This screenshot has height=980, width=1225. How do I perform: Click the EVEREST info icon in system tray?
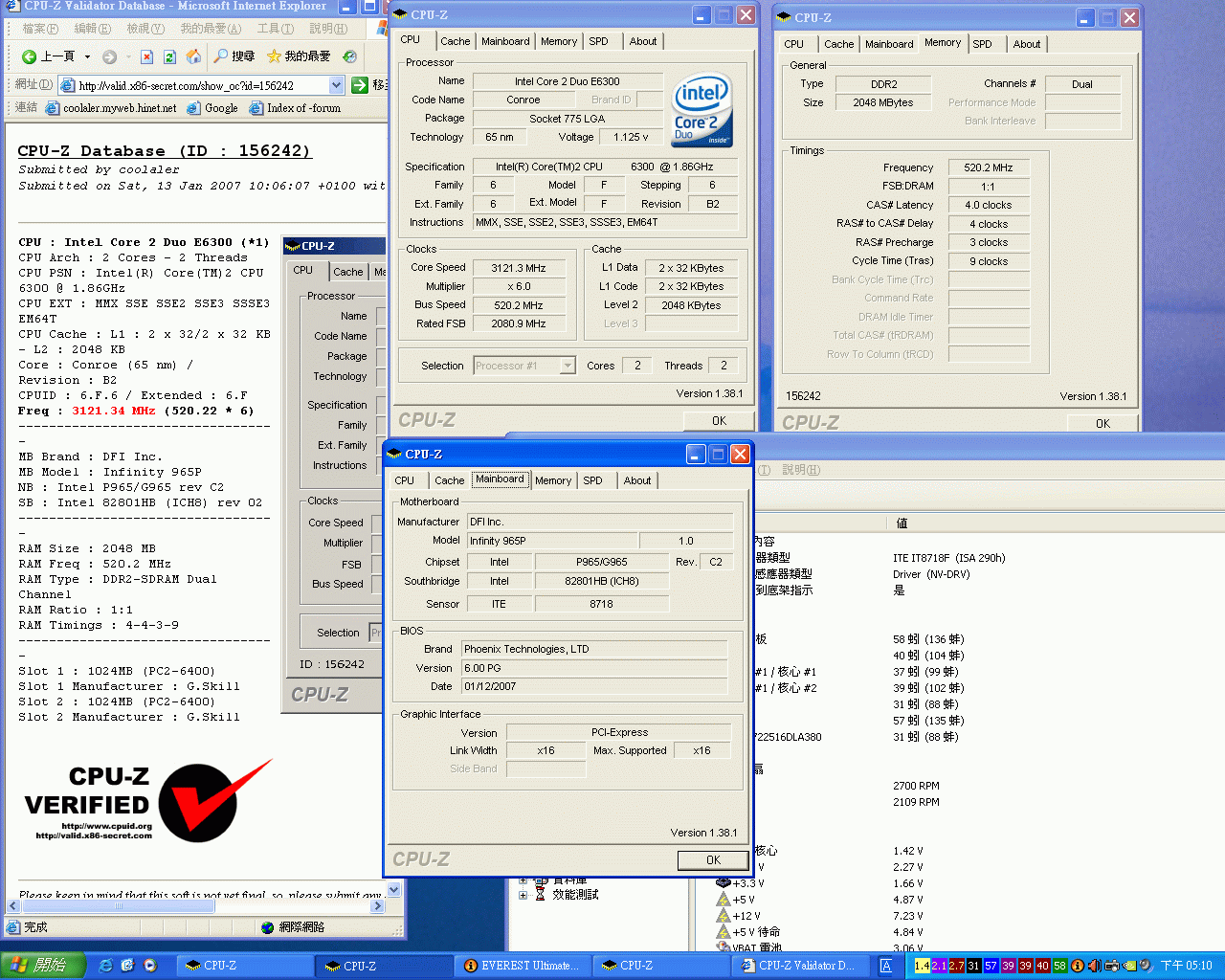point(1078,966)
